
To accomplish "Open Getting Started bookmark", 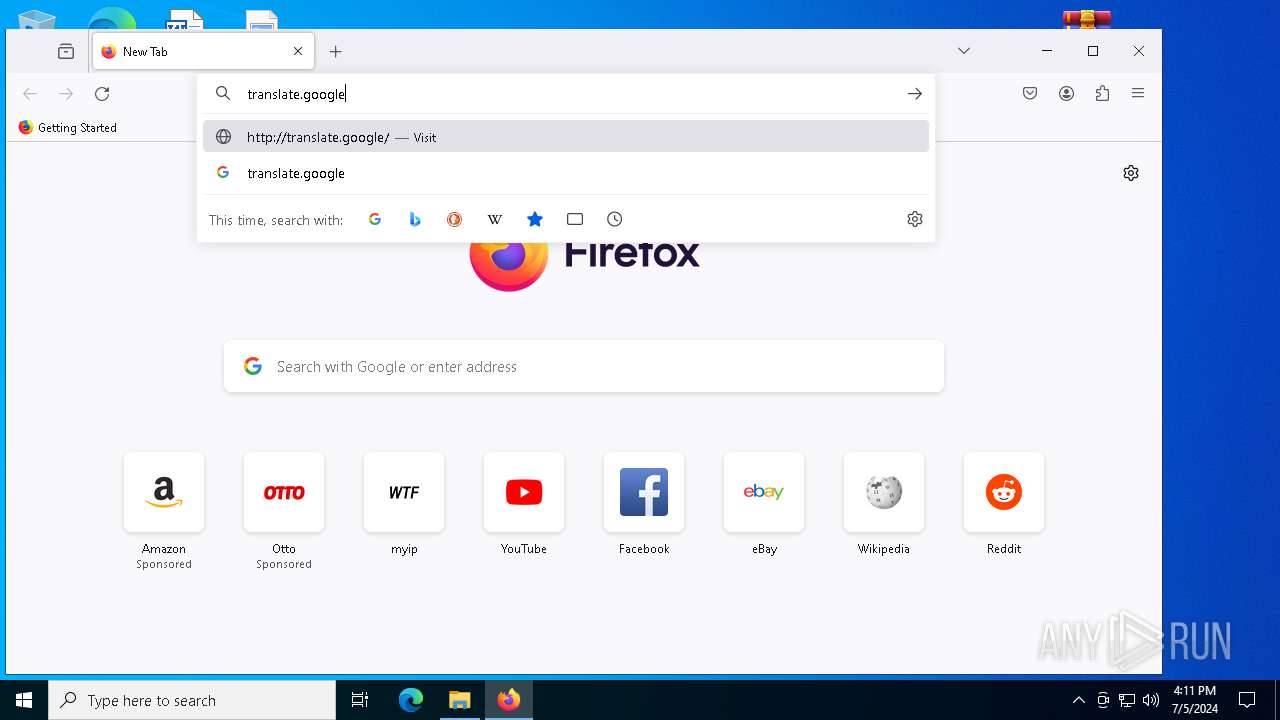I will tap(68, 128).
